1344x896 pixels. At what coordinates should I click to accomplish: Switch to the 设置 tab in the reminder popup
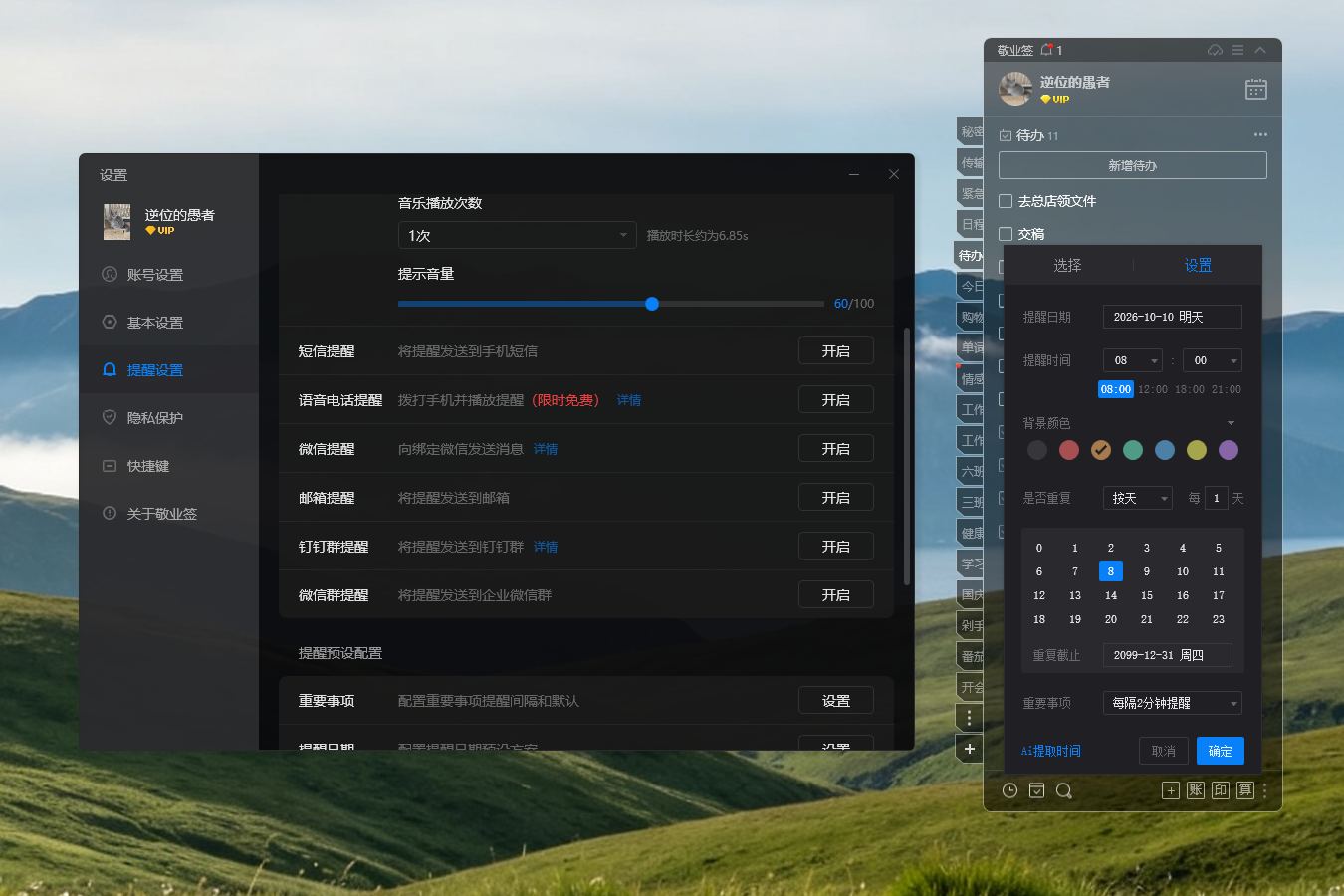[x=1198, y=265]
